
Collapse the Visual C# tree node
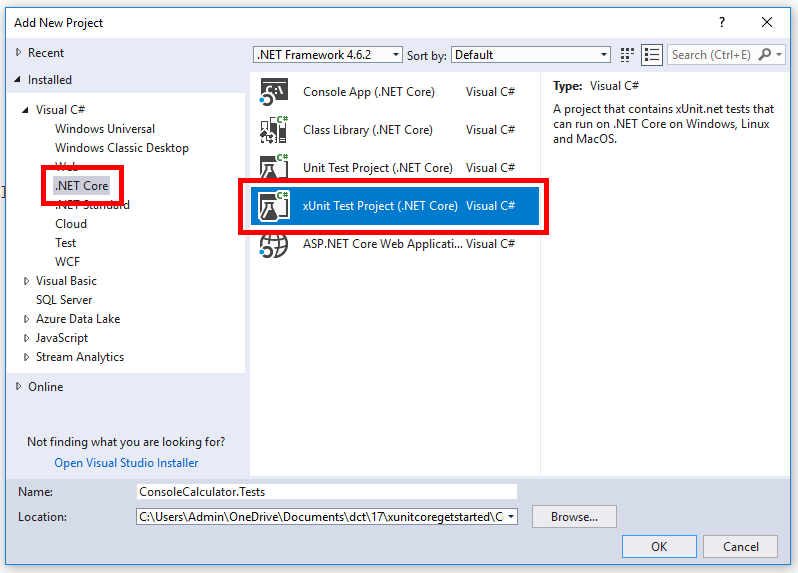pyautogui.click(x=25, y=109)
